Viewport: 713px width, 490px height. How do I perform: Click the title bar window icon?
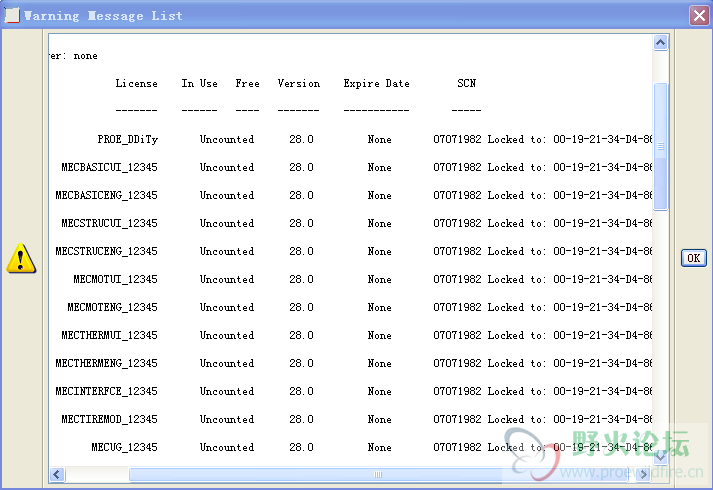point(12,15)
